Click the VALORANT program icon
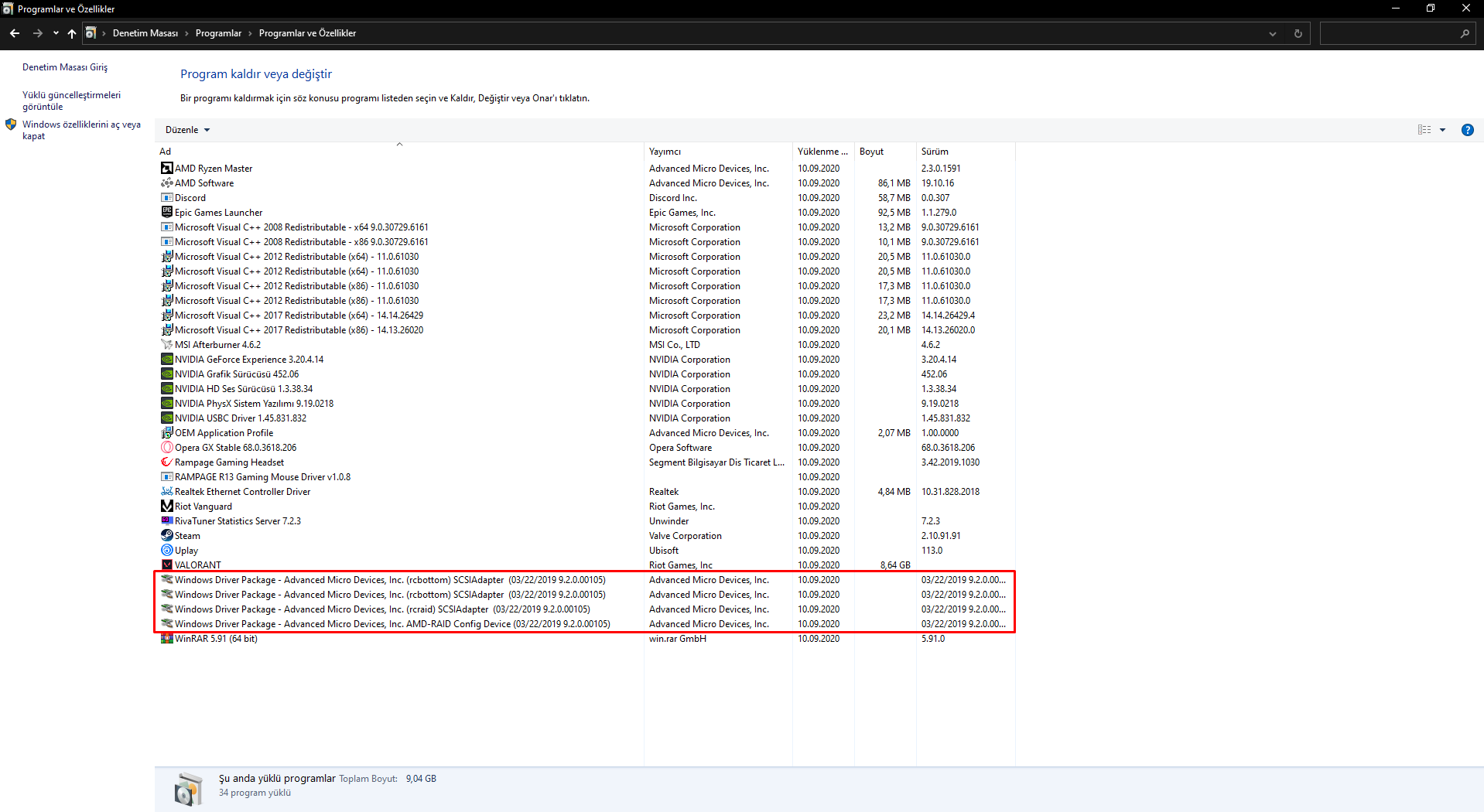Screen dimensions: 1484x812 [x=166, y=565]
